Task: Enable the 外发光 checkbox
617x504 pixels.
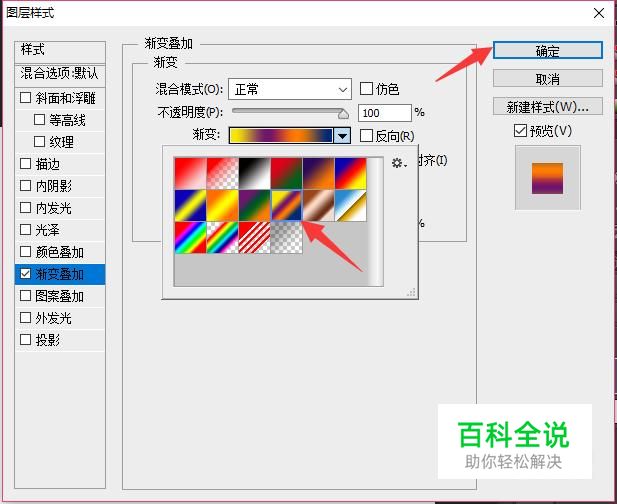Action: click(x=26, y=318)
